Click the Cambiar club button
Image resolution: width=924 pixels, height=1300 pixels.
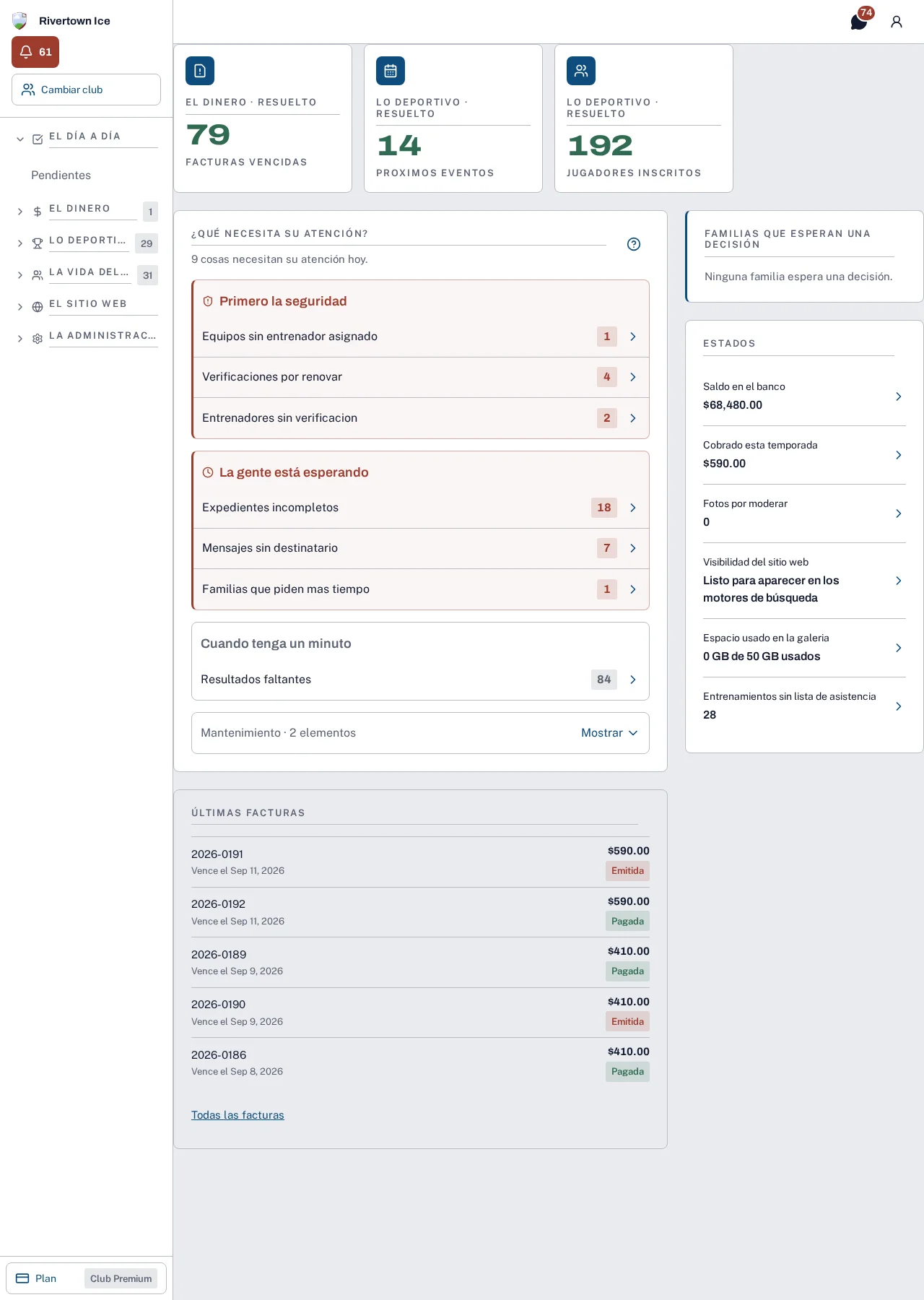coord(86,90)
